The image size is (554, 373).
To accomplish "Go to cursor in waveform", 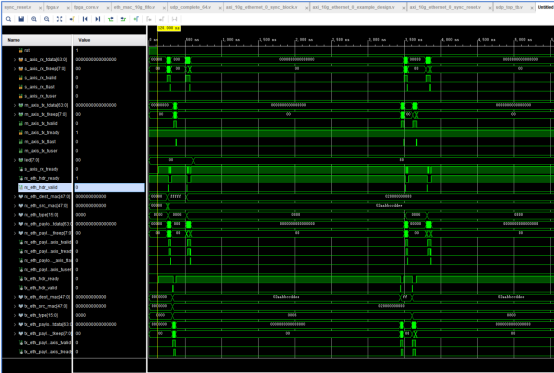I will tap(72, 19).
